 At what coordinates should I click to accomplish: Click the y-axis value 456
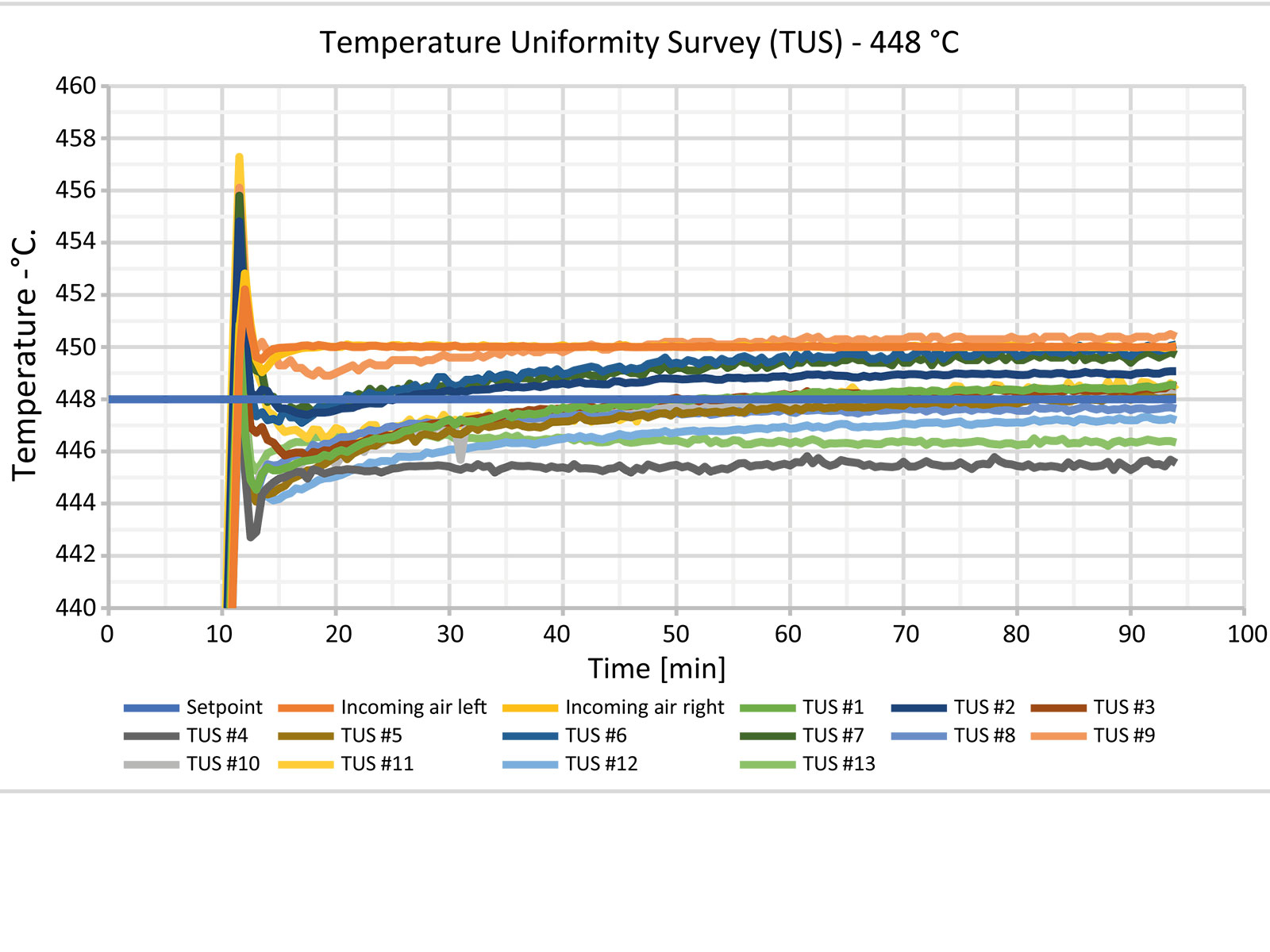tap(75, 190)
